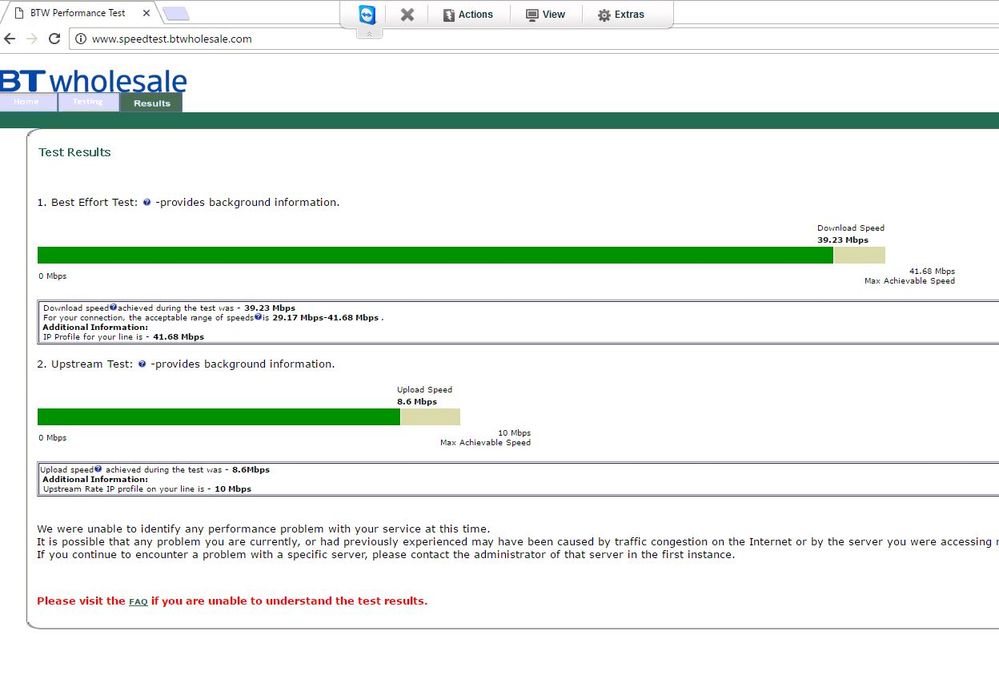999x684 pixels.
Task: Click 'We were unable to identify' message
Action: 263,529
